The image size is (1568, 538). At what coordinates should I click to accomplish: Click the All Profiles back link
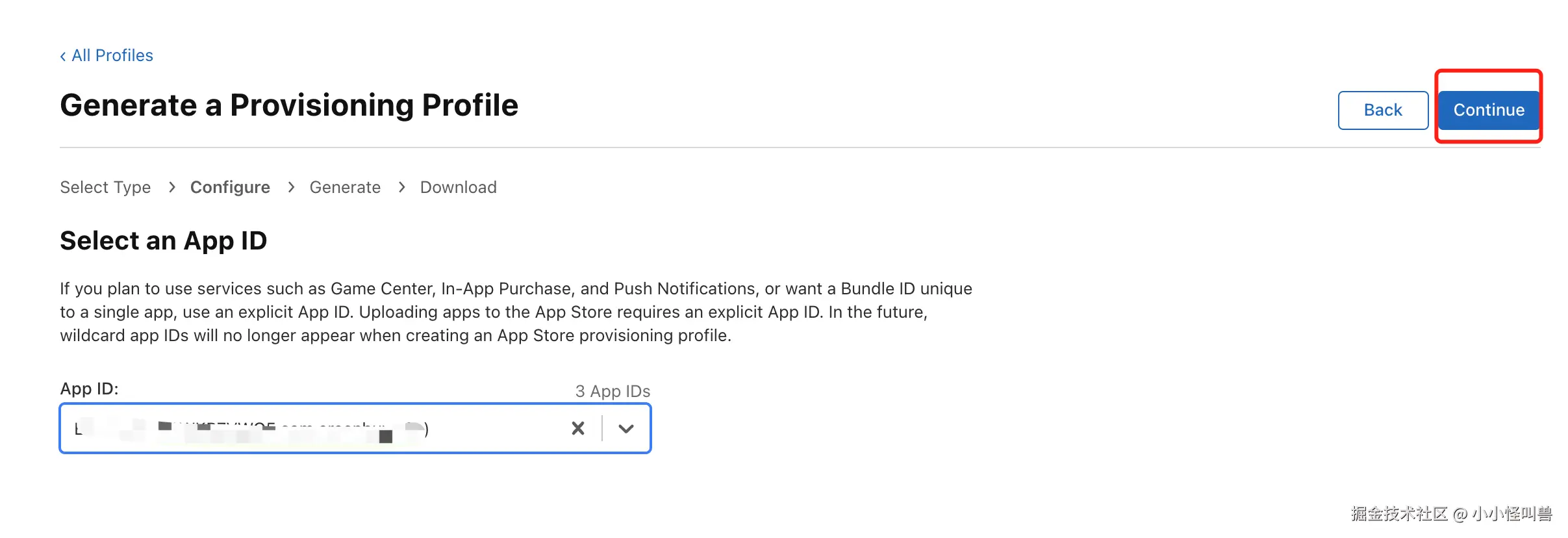pos(112,56)
